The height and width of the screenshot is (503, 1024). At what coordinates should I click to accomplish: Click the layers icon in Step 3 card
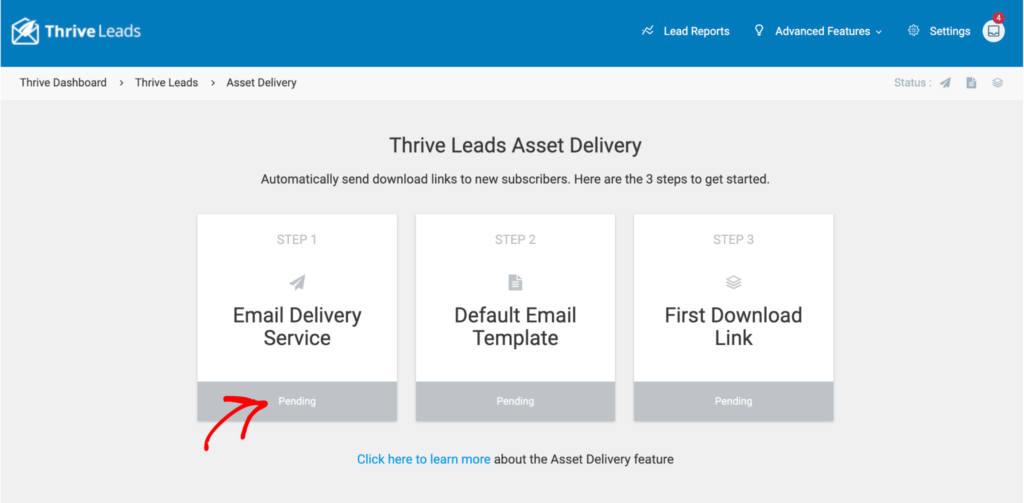[x=733, y=282]
